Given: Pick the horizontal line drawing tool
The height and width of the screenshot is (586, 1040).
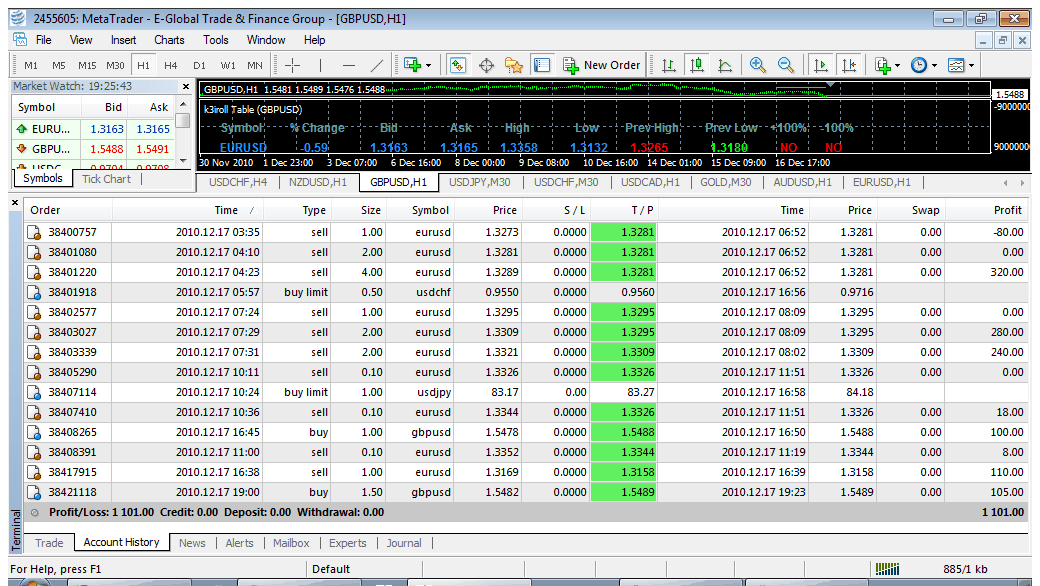Looking at the screenshot, I should point(349,65).
